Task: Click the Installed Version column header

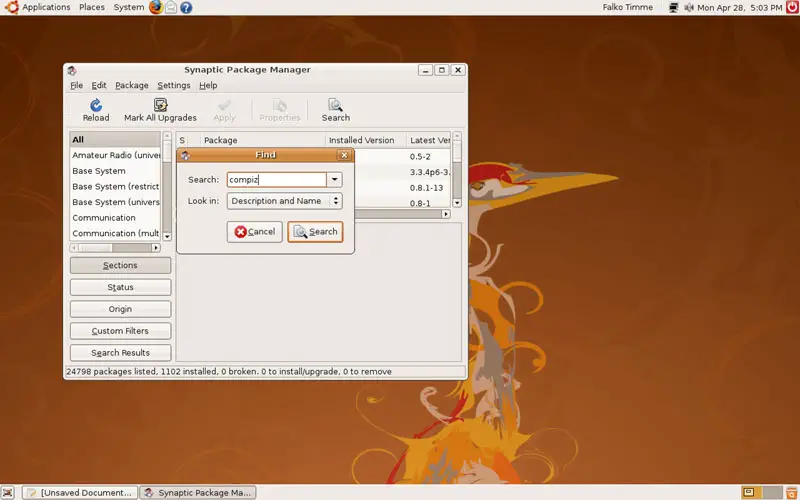Action: point(365,140)
